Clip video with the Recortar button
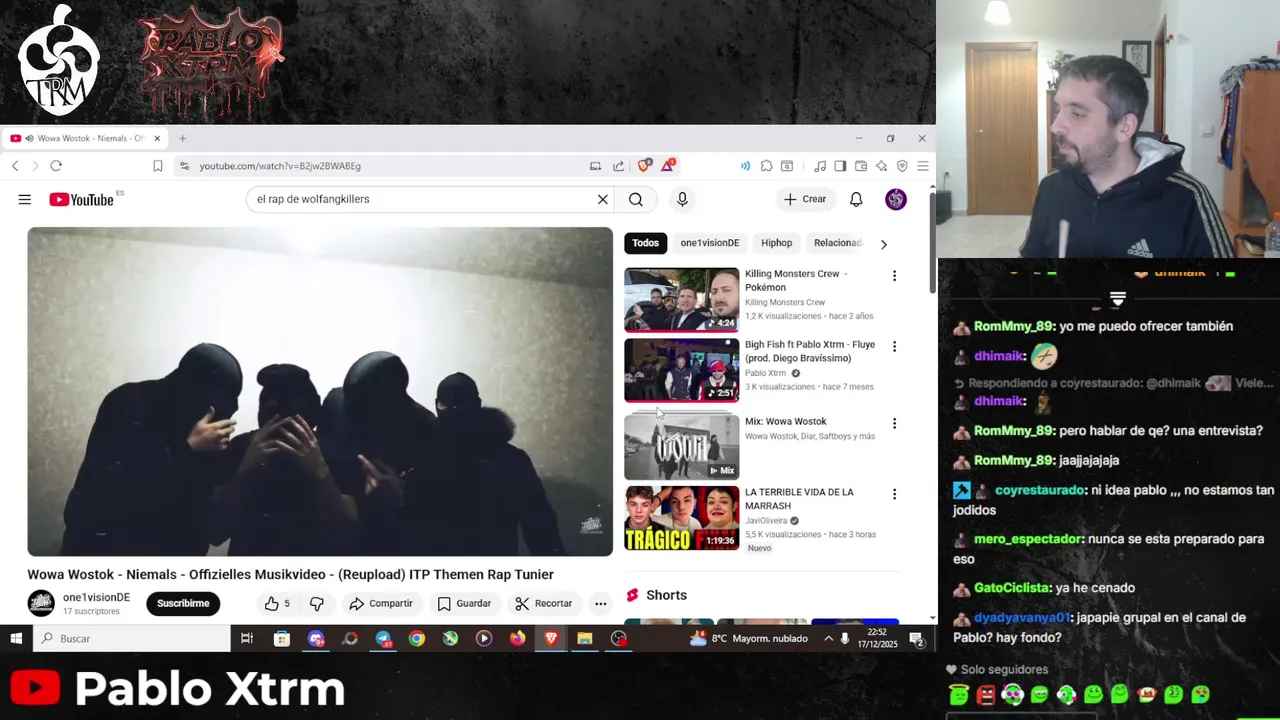1280x720 pixels. pyautogui.click(x=544, y=603)
